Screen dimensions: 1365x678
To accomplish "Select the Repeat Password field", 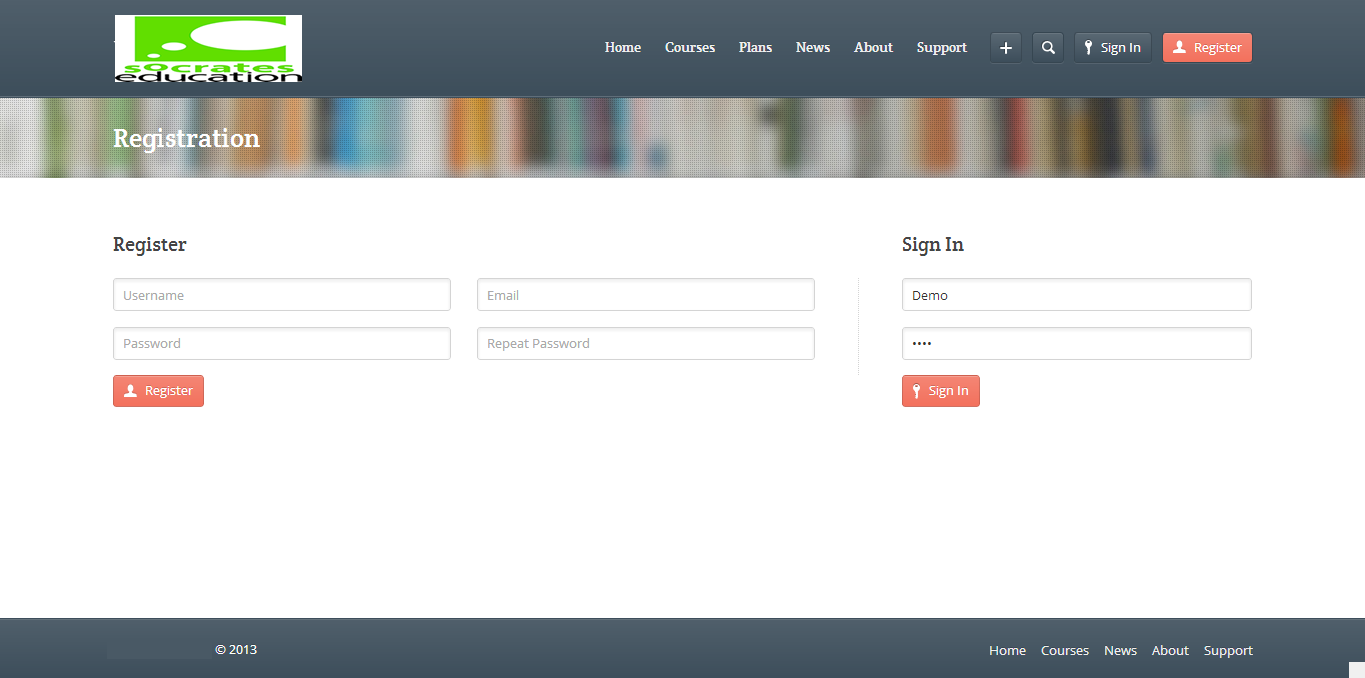I will pyautogui.click(x=645, y=343).
